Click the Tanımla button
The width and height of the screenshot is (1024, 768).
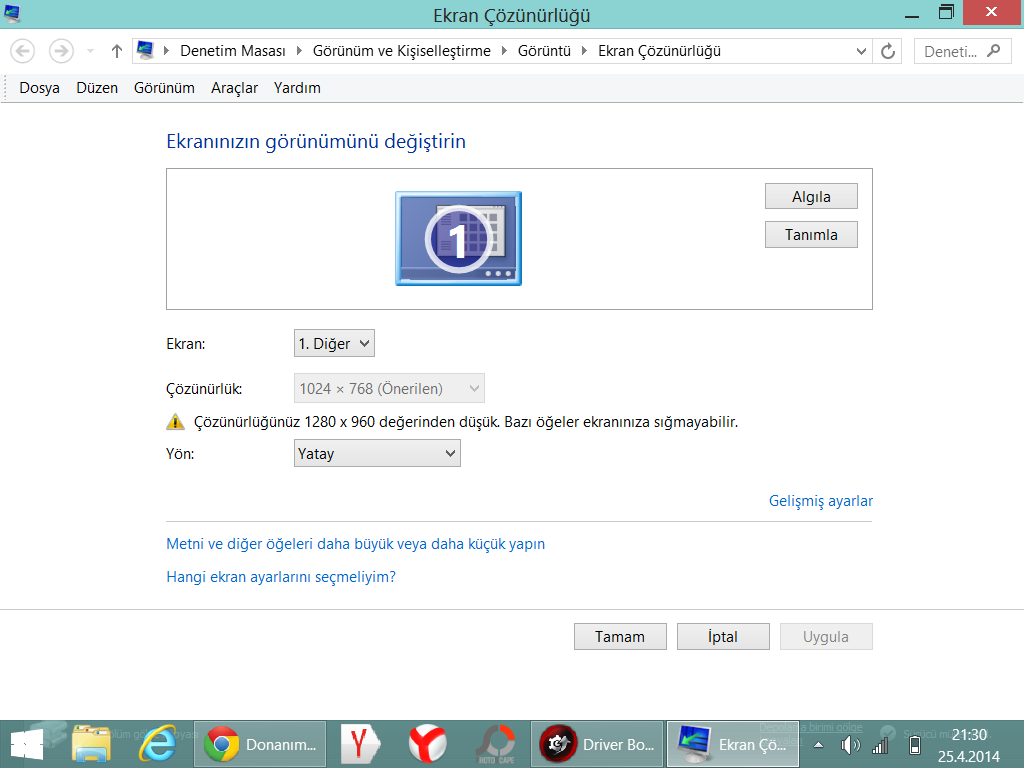coord(811,235)
